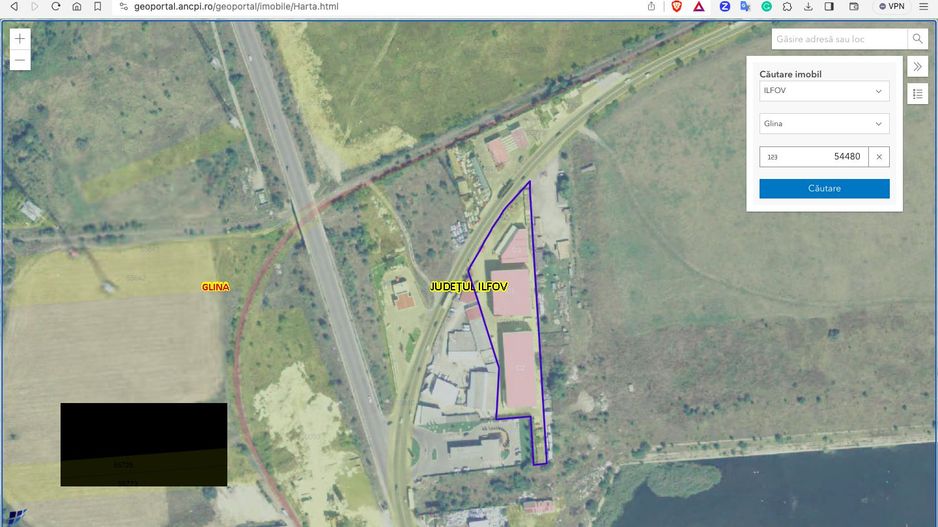Open the Glina locality dropdown

click(824, 124)
